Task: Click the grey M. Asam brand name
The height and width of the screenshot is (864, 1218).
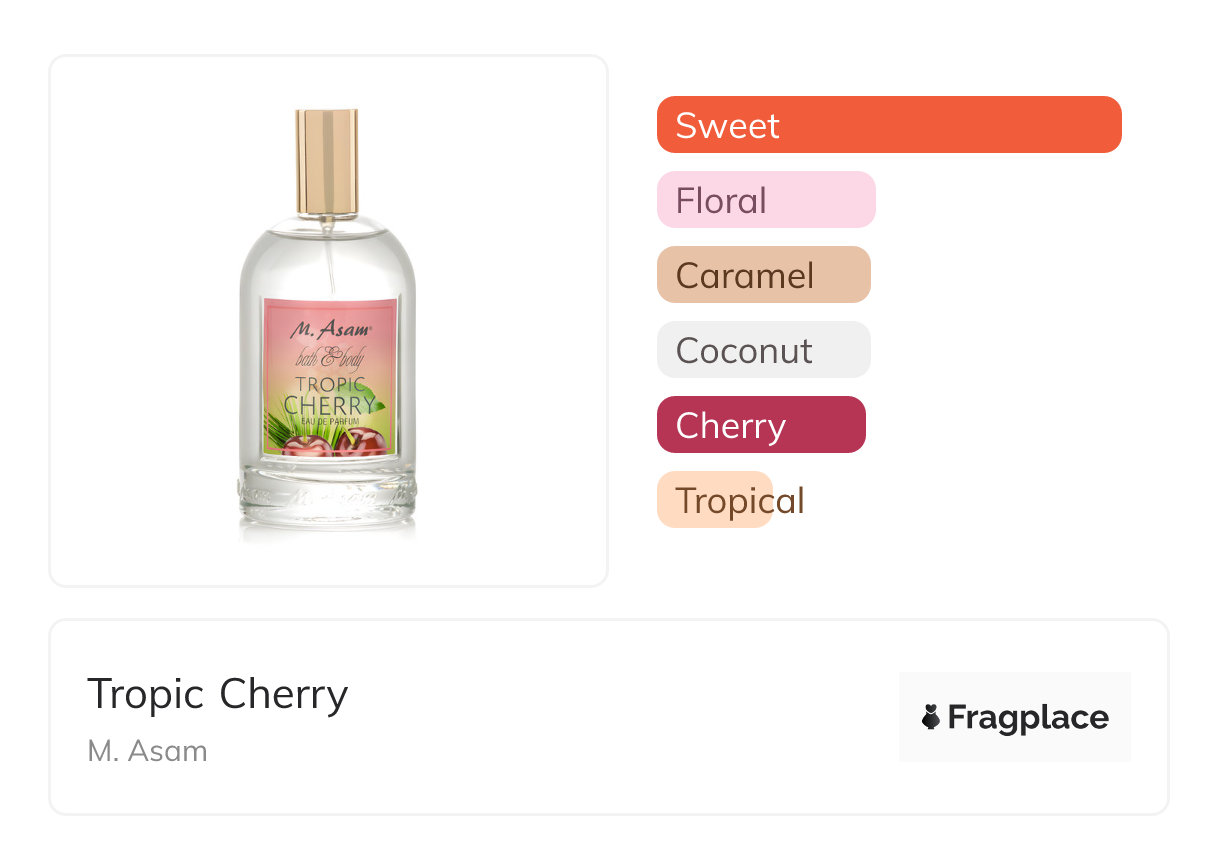Action: click(147, 751)
